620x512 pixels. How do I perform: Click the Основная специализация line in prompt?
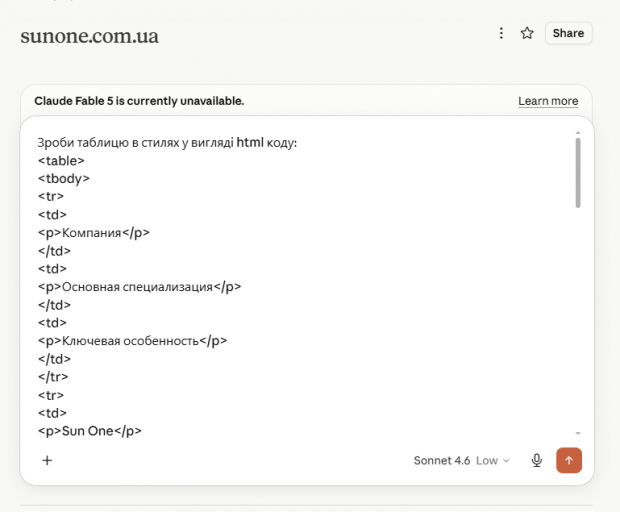pyautogui.click(x=140, y=287)
